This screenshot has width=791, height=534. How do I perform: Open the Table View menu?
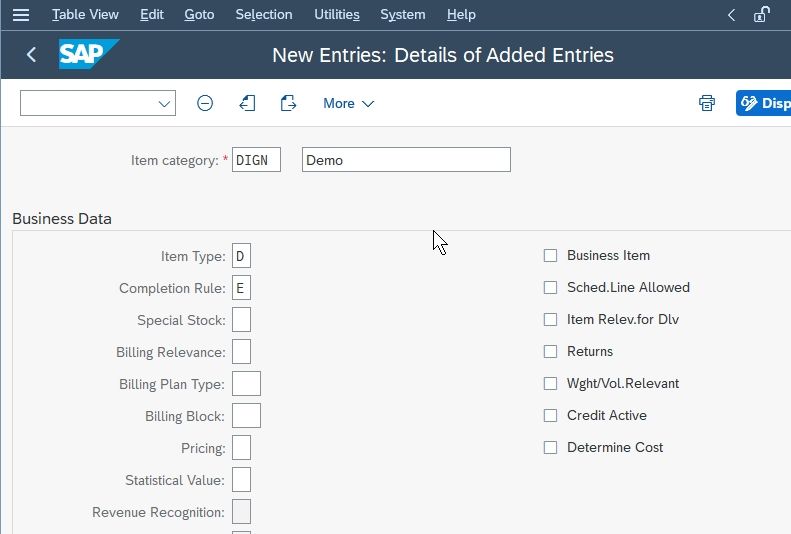85,15
